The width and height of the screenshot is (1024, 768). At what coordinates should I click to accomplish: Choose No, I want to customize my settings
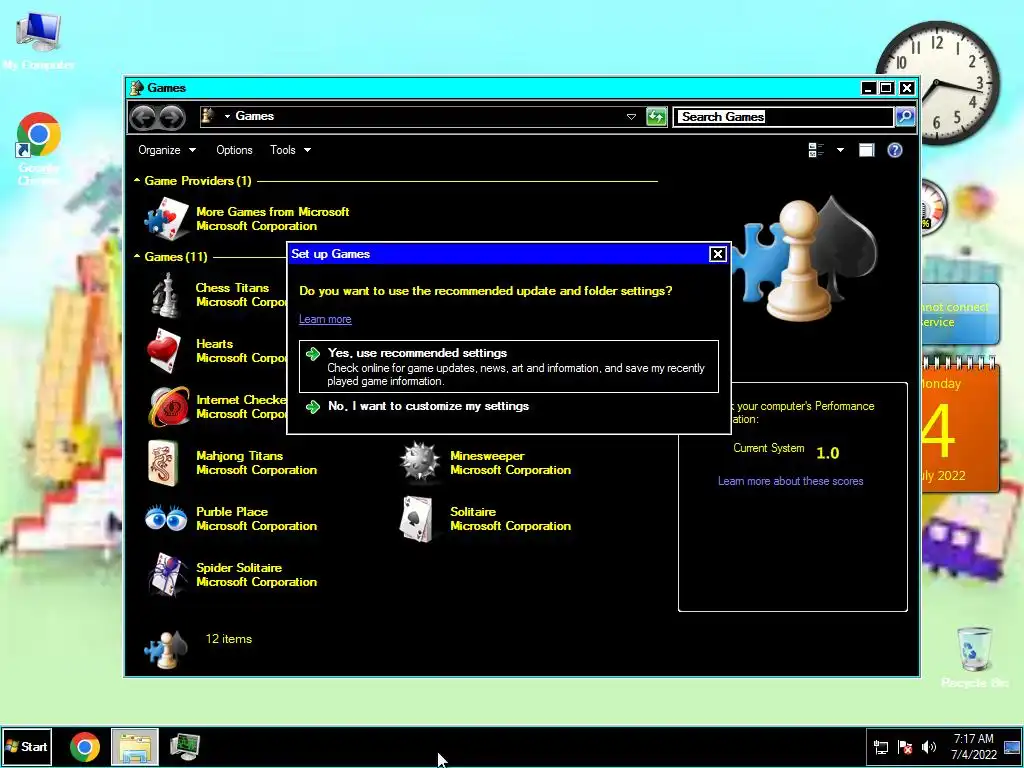point(509,406)
